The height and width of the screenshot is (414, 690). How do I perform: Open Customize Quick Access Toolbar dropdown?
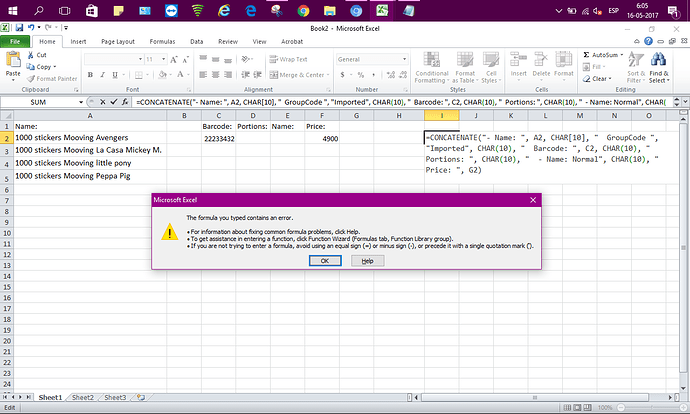tap(66, 28)
